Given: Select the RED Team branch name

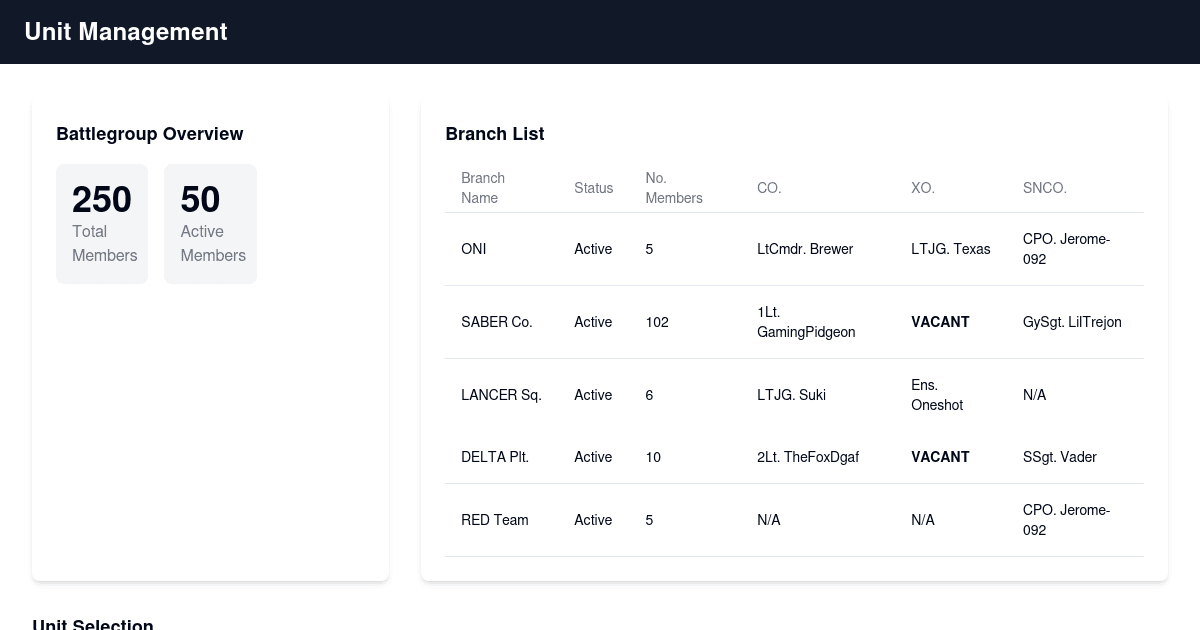Looking at the screenshot, I should pos(494,520).
